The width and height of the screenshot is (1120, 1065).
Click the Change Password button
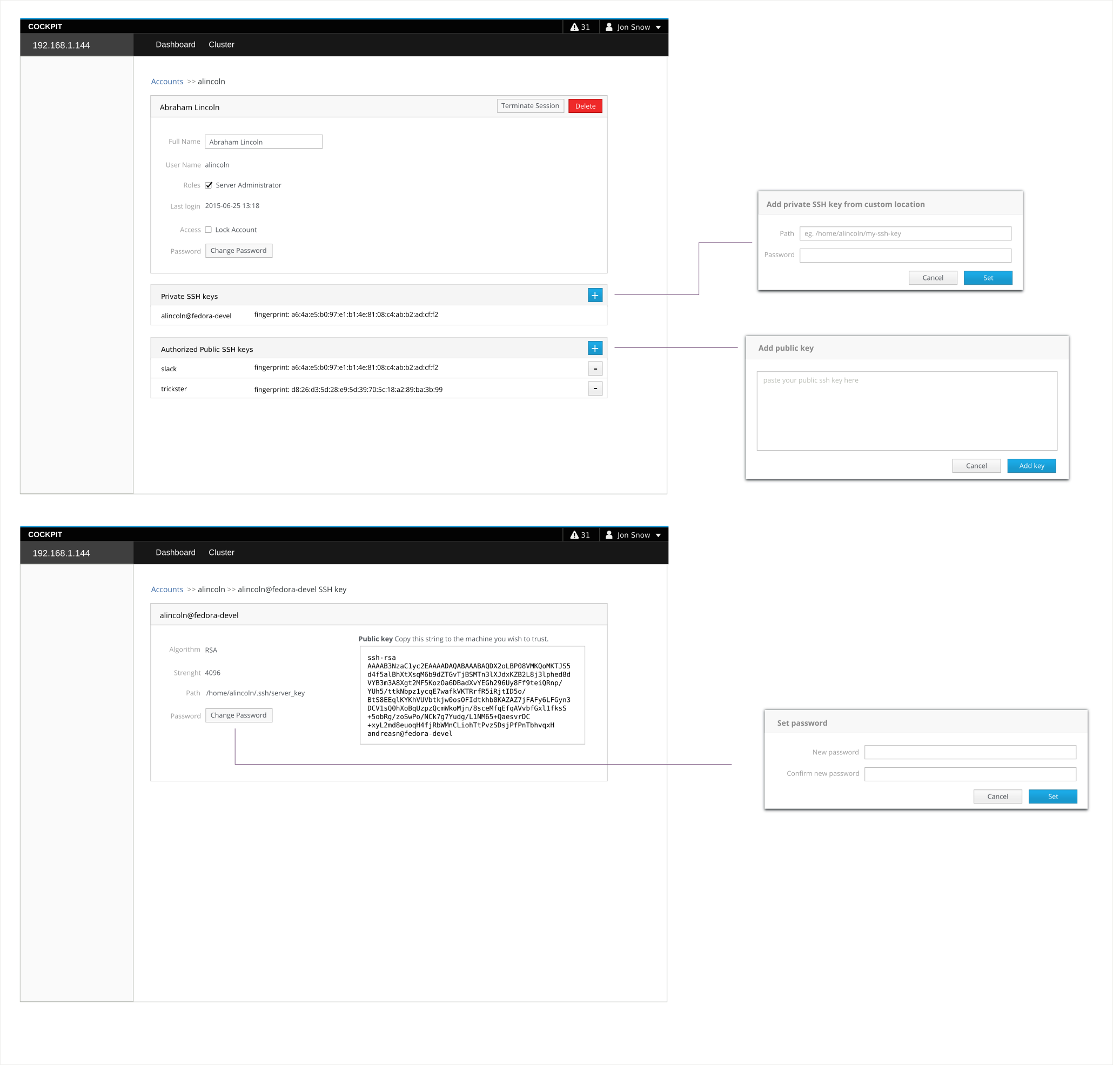click(237, 250)
